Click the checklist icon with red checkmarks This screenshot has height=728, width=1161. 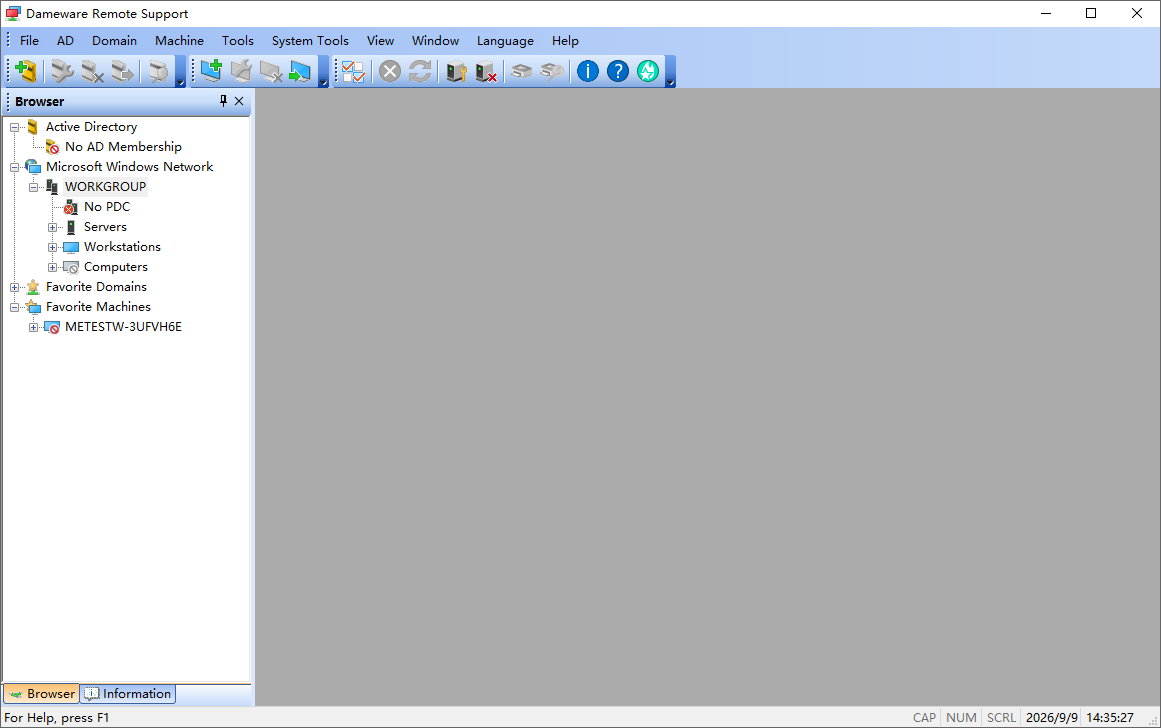(354, 71)
